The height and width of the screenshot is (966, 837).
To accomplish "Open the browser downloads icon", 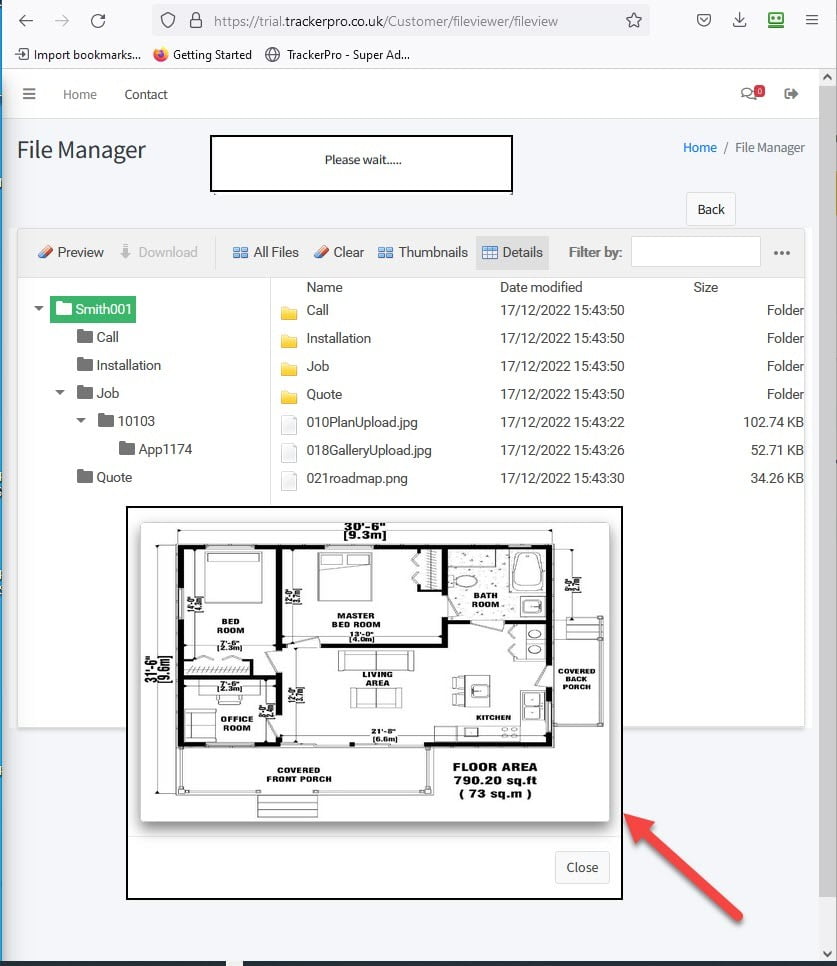I will [x=740, y=21].
